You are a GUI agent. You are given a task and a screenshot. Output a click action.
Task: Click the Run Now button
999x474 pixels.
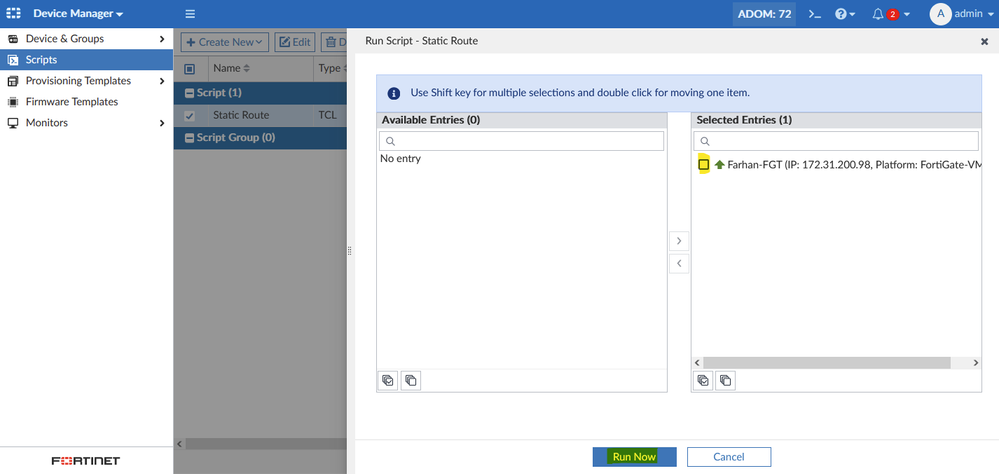634,457
